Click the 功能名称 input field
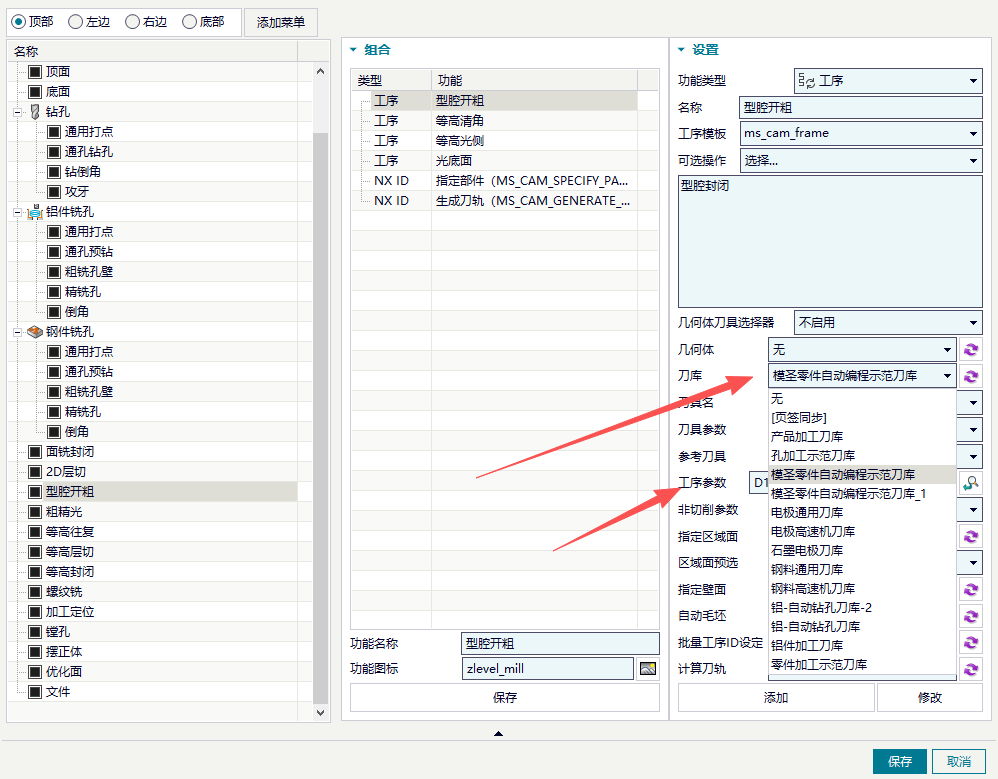The width and height of the screenshot is (998, 779). 560,643
